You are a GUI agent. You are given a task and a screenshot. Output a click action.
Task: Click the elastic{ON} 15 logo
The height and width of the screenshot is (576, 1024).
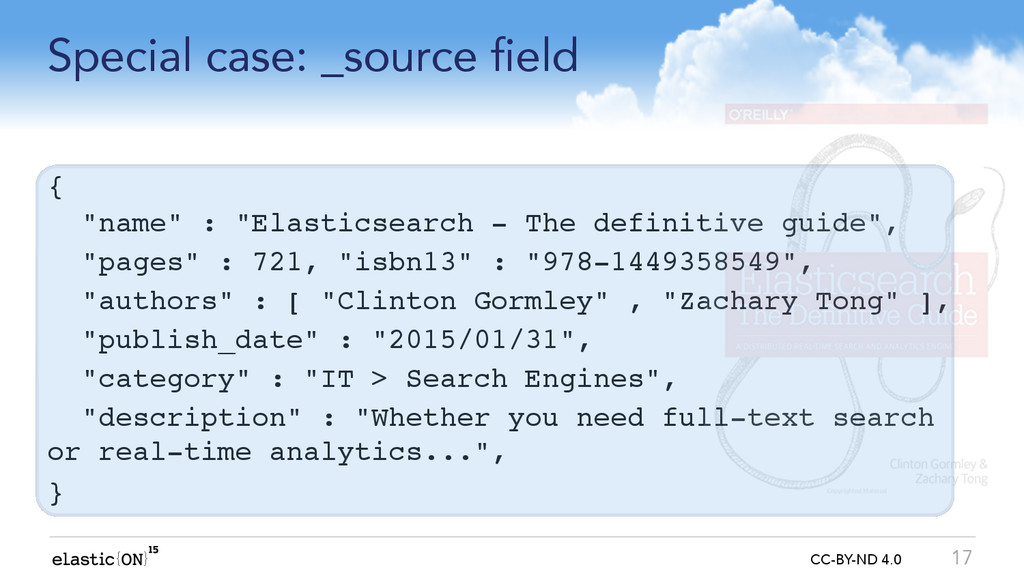pos(104,557)
